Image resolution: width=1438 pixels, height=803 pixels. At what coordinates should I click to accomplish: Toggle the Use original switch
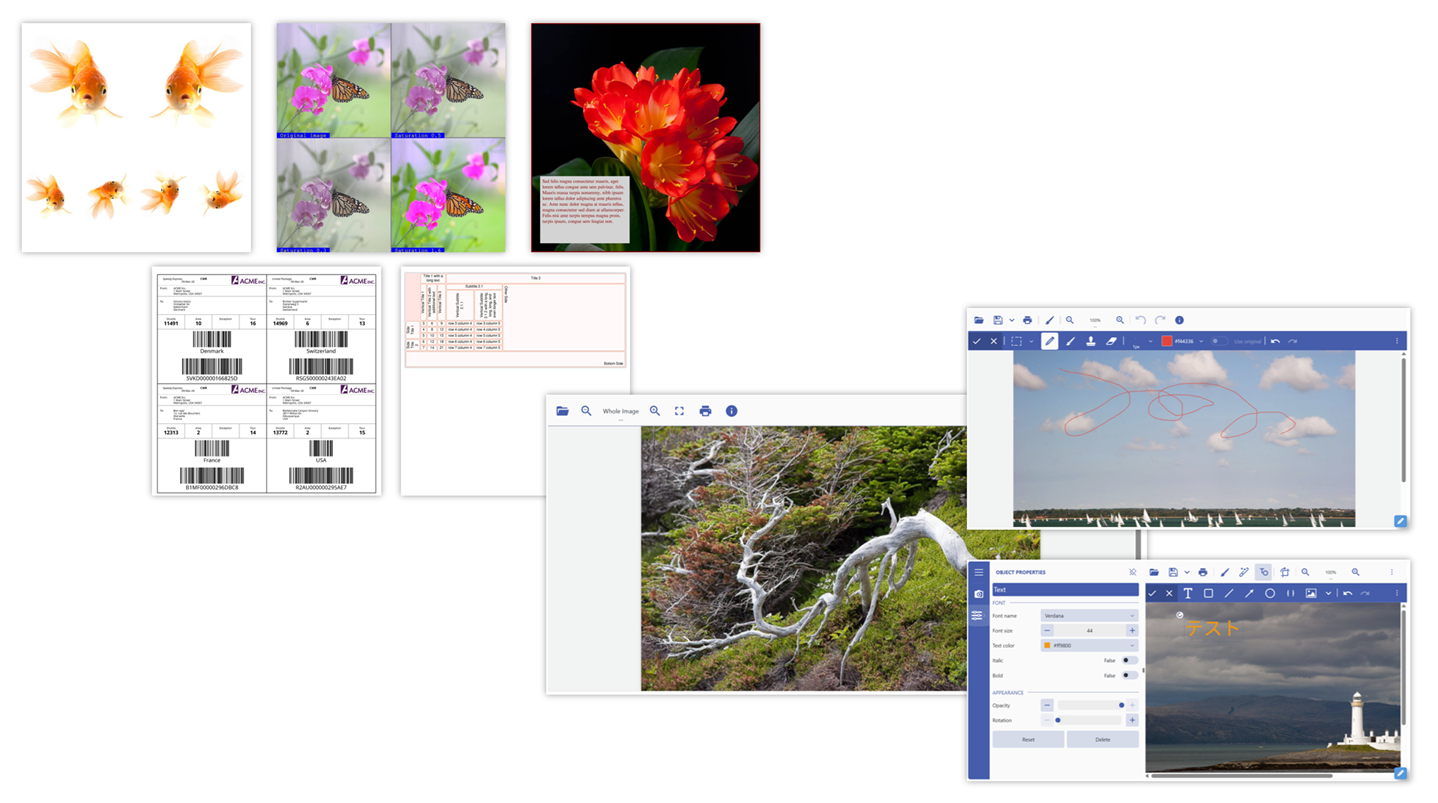[1218, 341]
